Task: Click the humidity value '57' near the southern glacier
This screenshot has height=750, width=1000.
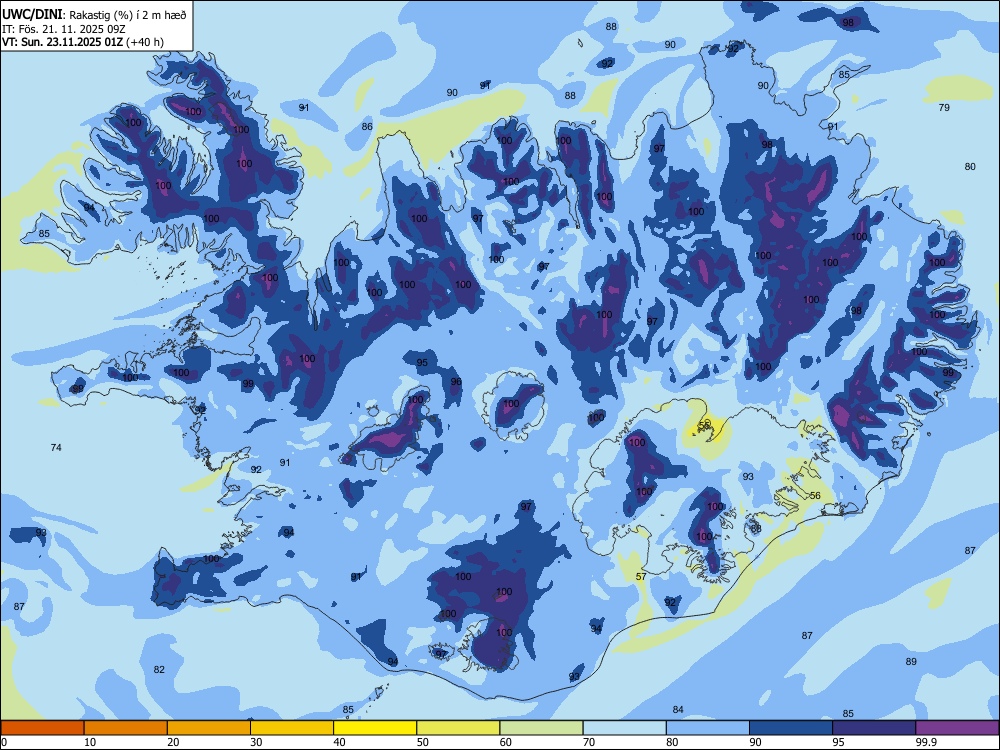Action: [641, 577]
